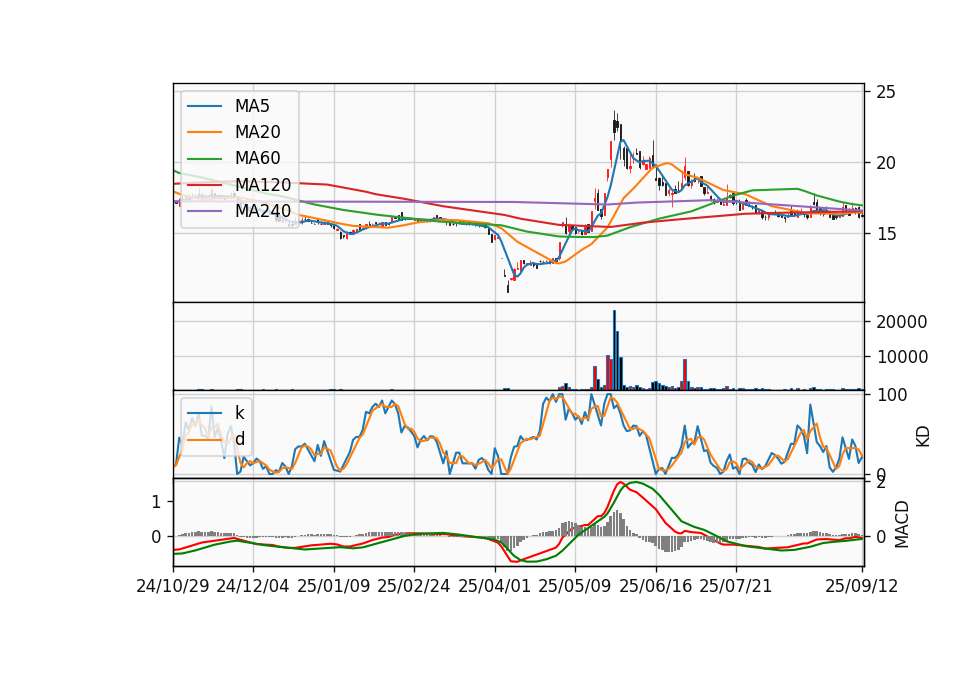
Task: Click the MACD axis value 1 on left
Action: 156,502
